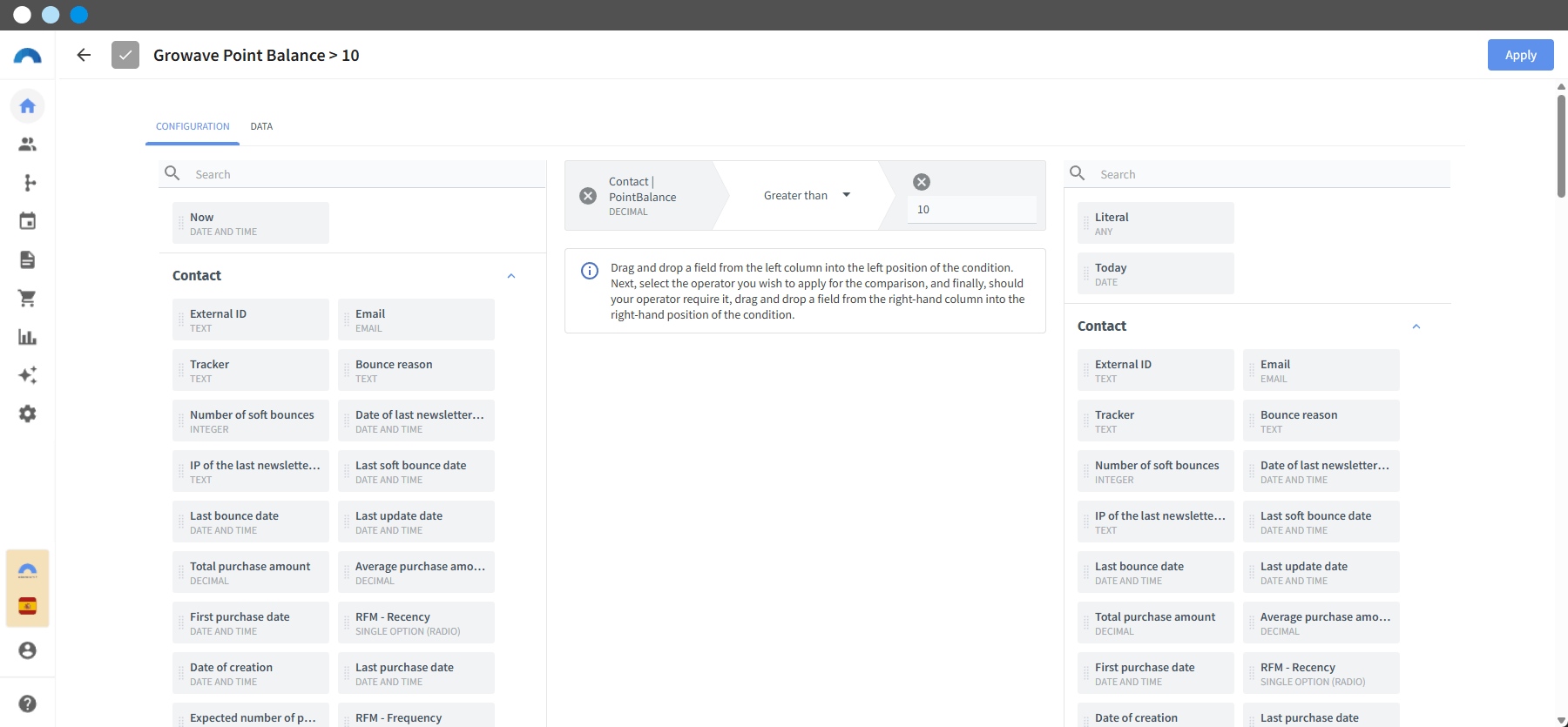The height and width of the screenshot is (727, 1568).
Task: Open the shopping cart icon in sidebar
Action: (x=28, y=299)
